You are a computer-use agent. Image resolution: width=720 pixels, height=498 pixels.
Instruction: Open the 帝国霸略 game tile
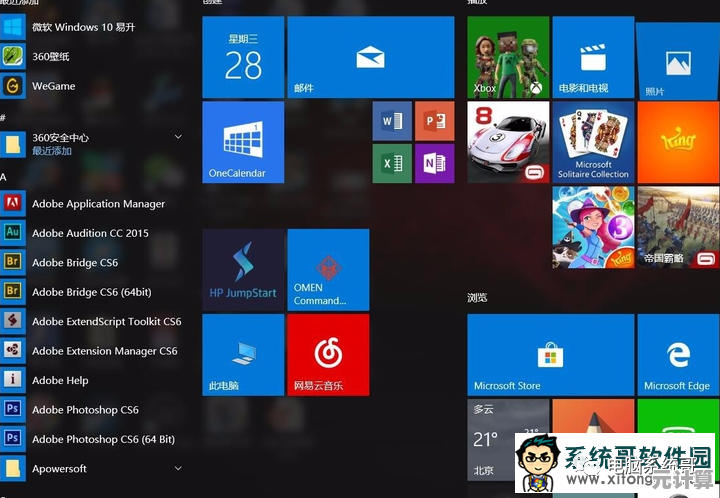(x=678, y=227)
